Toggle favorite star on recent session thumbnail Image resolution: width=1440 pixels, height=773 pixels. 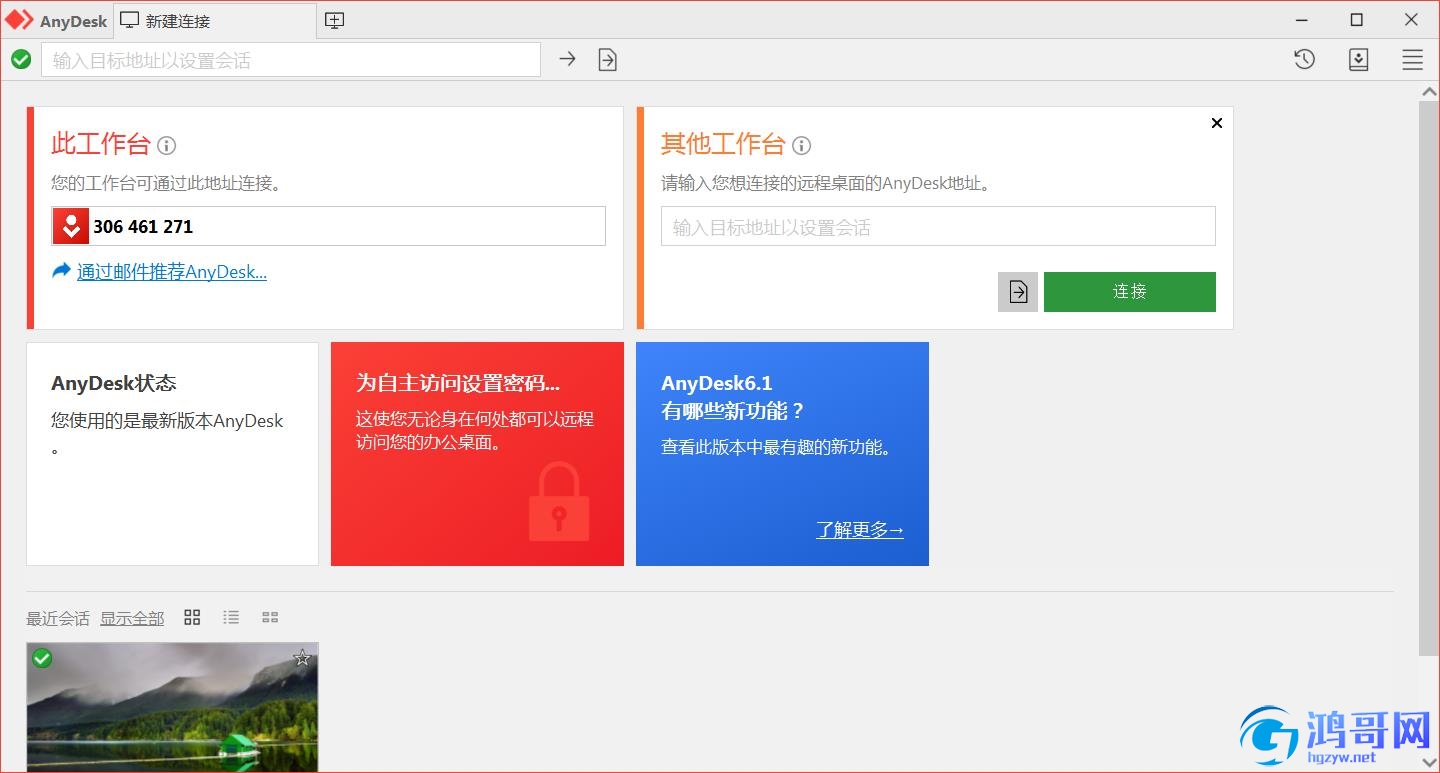302,658
